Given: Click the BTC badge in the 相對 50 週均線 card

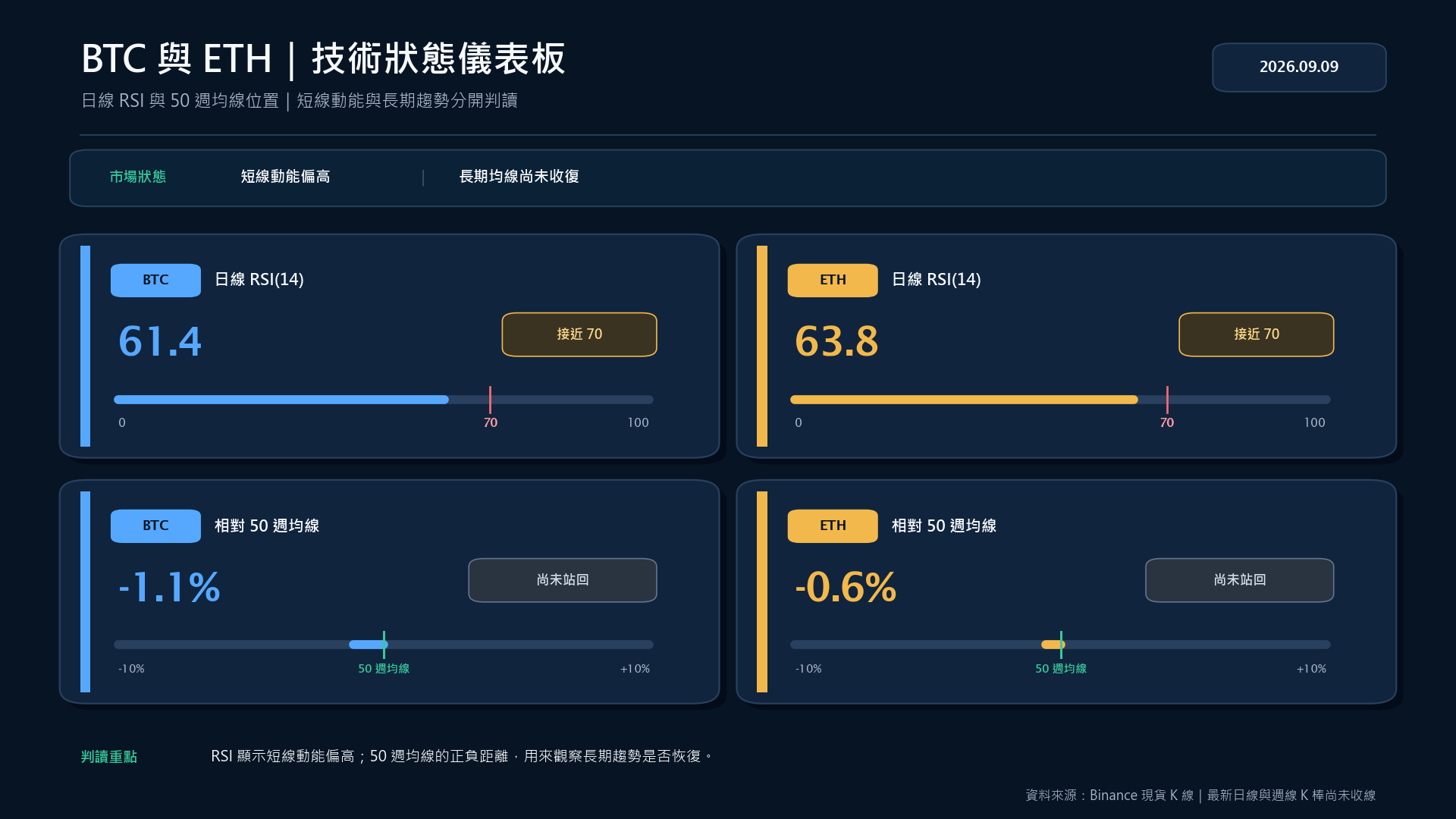Looking at the screenshot, I should click(155, 526).
